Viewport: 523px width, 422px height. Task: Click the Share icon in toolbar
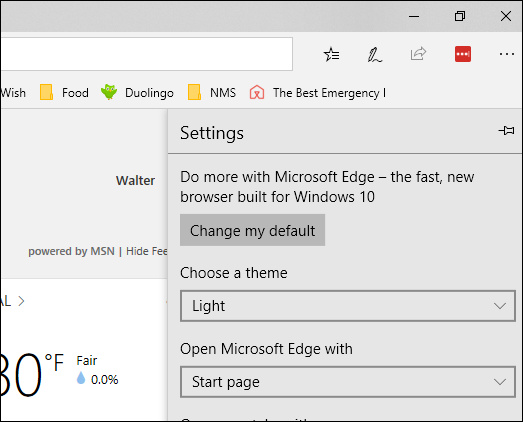[418, 54]
